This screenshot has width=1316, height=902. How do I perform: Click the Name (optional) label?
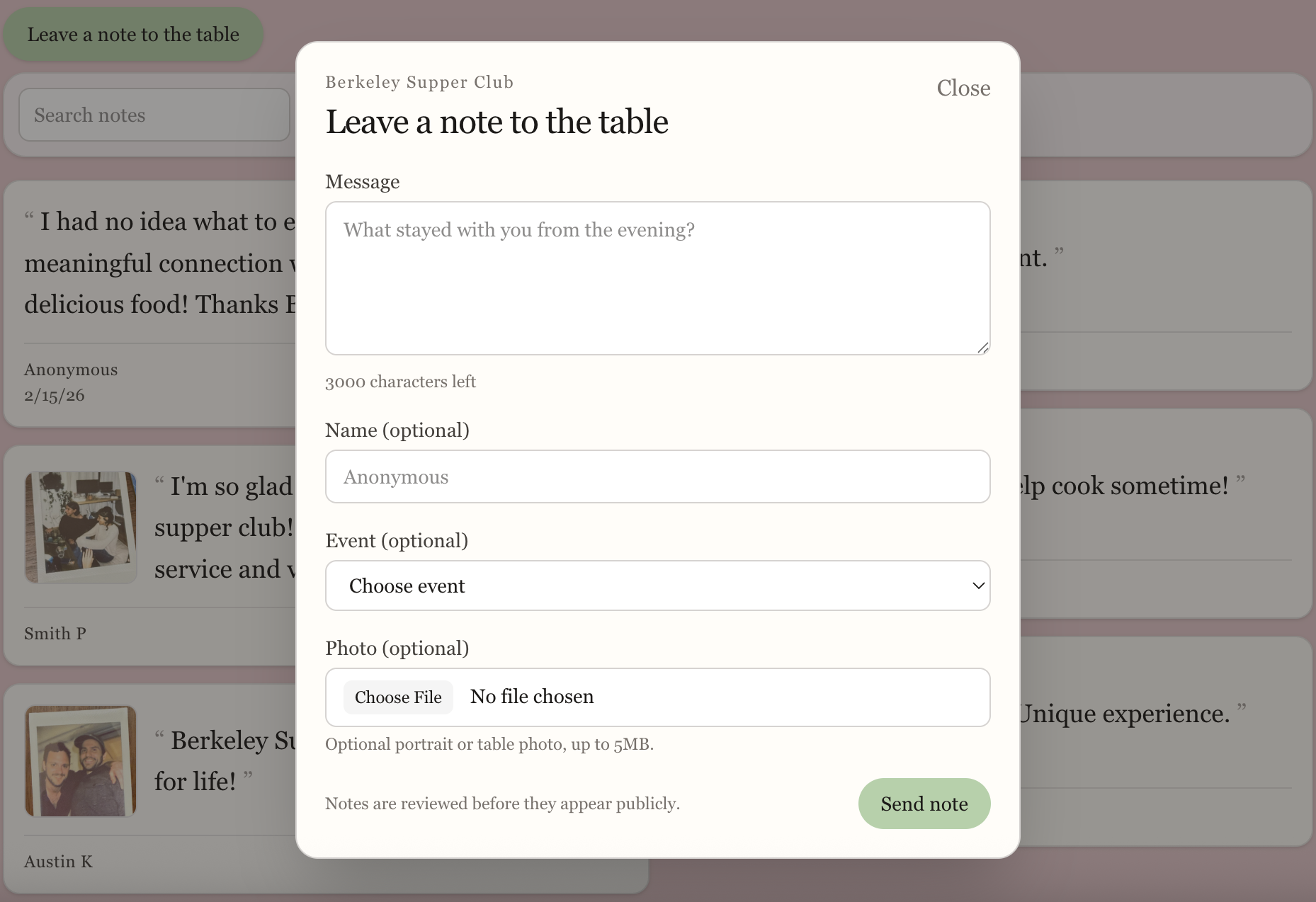[x=397, y=430]
